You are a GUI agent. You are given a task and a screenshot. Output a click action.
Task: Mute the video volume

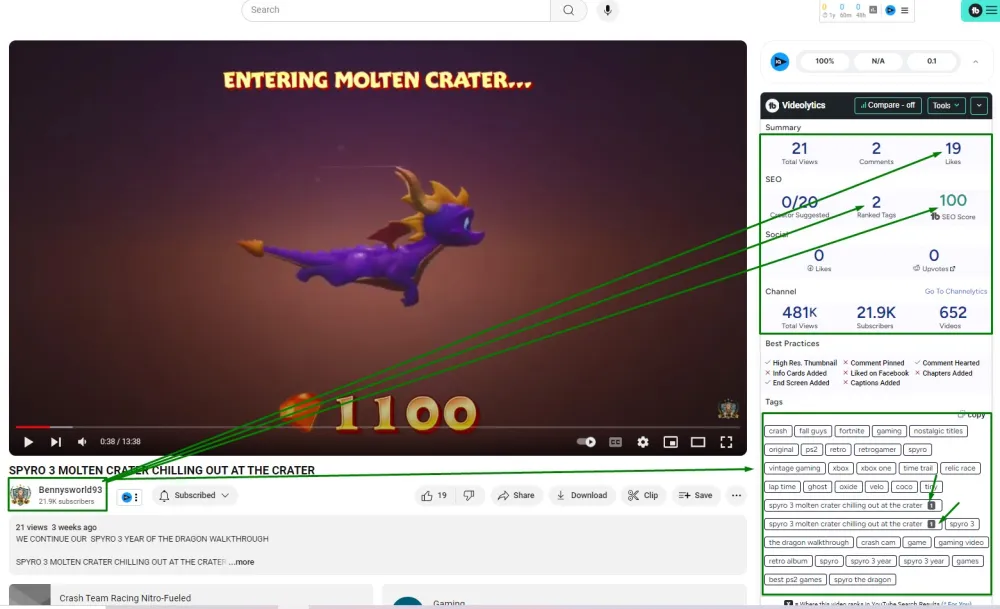pyautogui.click(x=82, y=442)
